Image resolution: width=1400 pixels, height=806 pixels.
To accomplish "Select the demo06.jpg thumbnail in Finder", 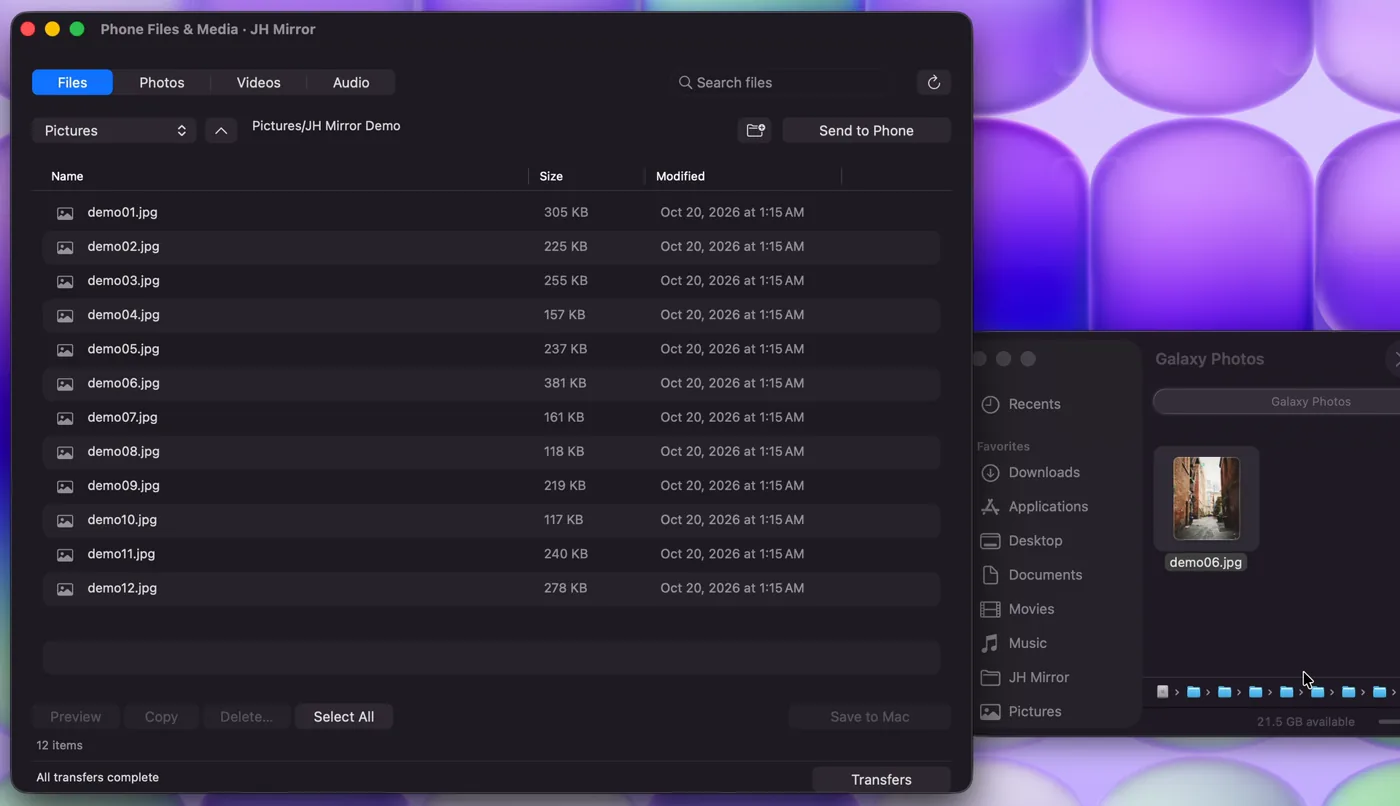I will click(x=1206, y=498).
